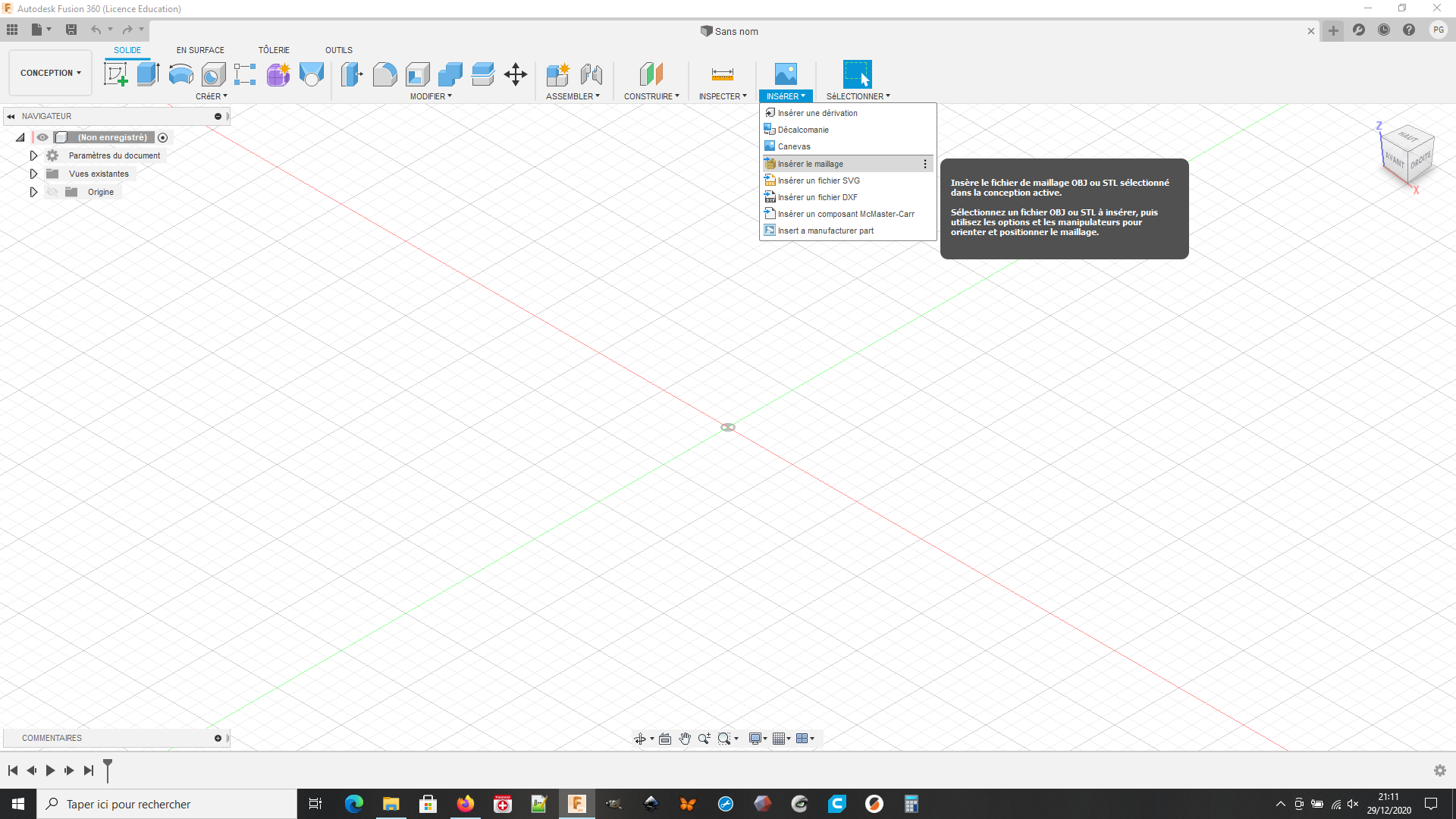Click the Undo arrow
The height and width of the screenshot is (819, 1456).
click(96, 30)
